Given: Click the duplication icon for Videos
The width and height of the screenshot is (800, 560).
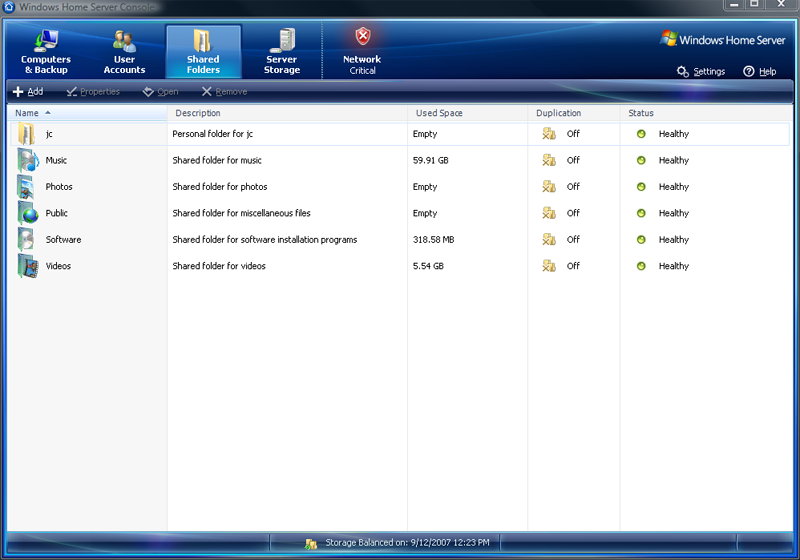Looking at the screenshot, I should 549,266.
